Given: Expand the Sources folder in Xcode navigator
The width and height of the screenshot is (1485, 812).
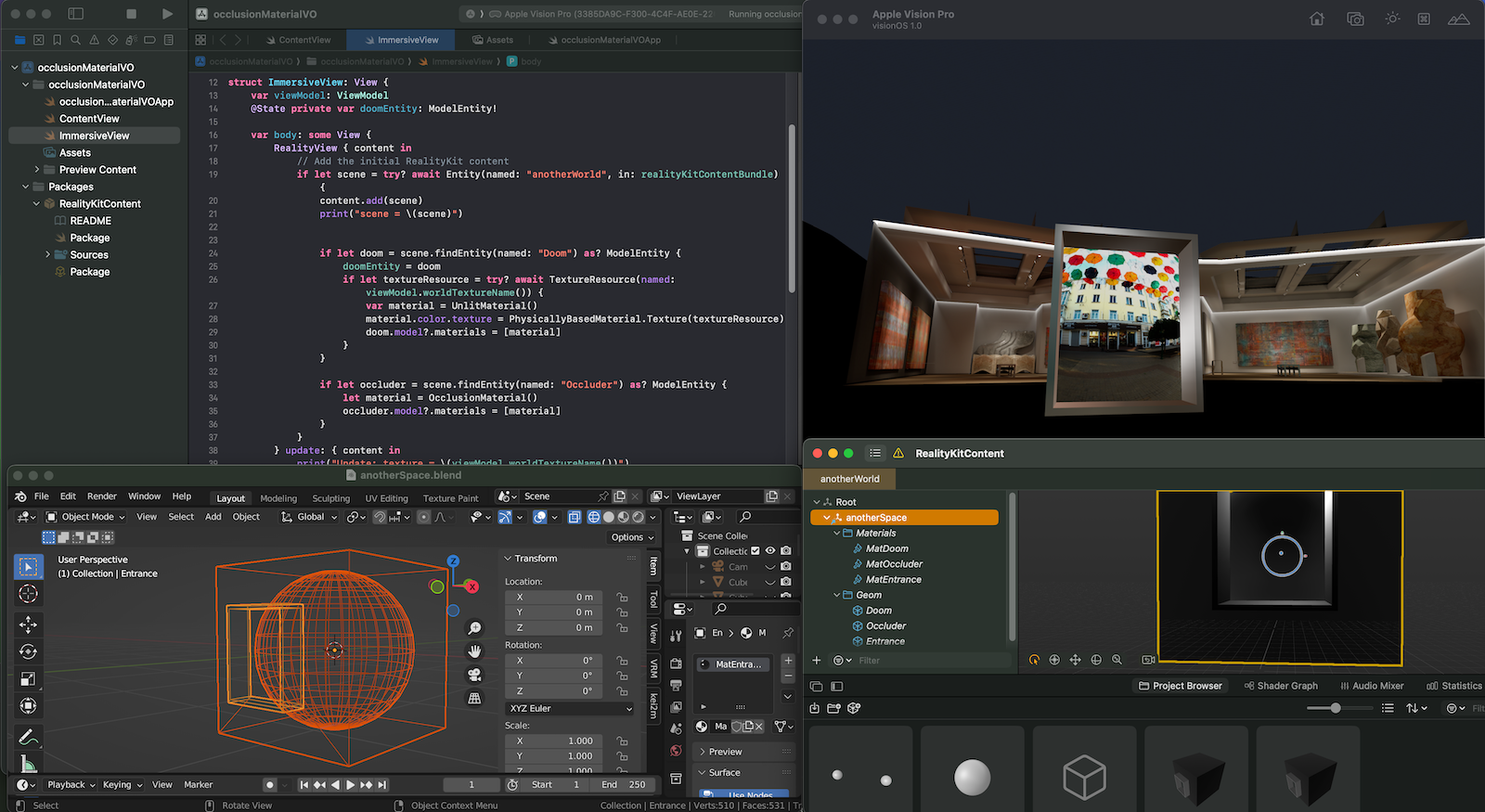Looking at the screenshot, I should (x=48, y=254).
